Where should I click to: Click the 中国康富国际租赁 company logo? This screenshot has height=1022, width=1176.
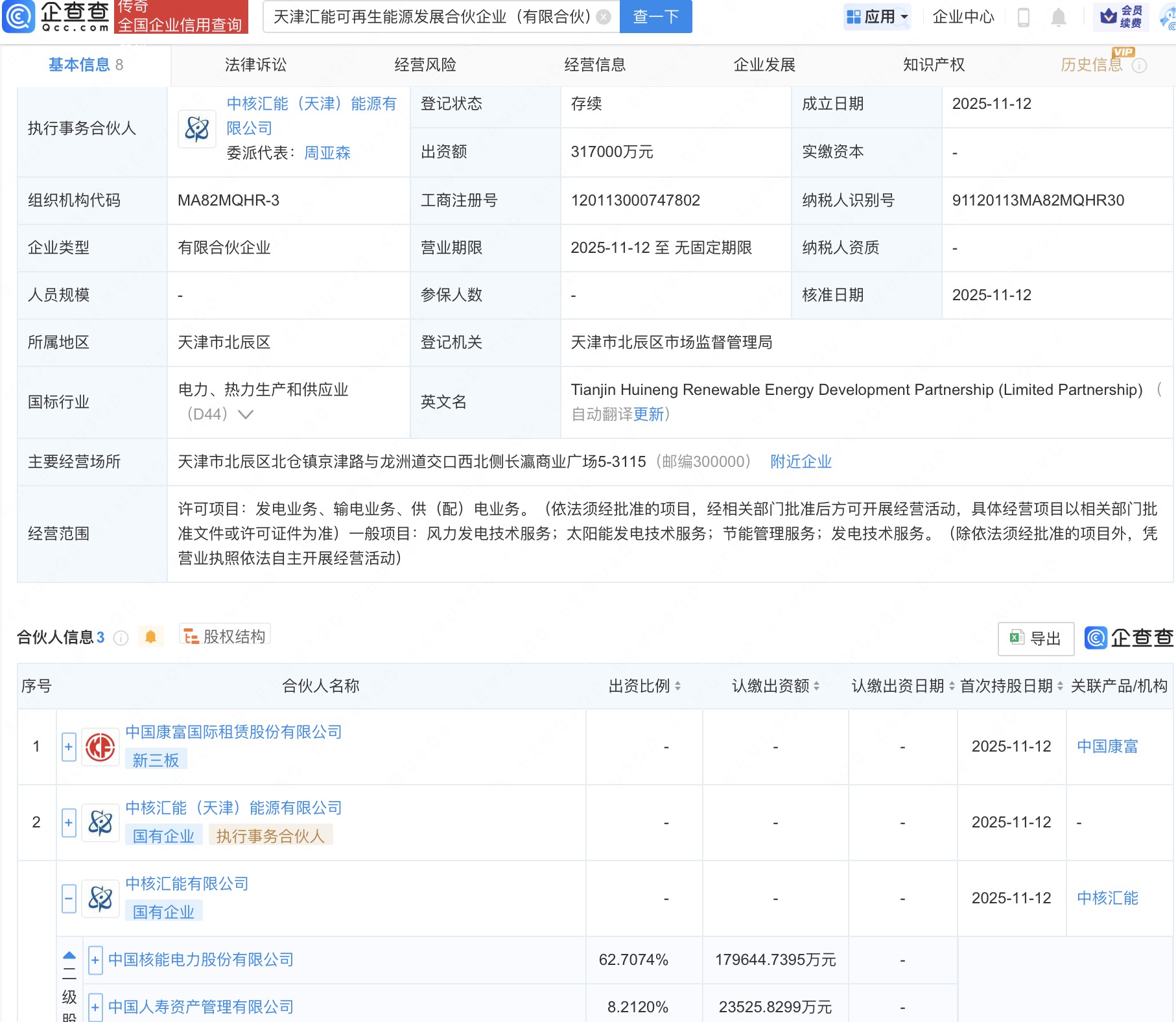point(100,747)
